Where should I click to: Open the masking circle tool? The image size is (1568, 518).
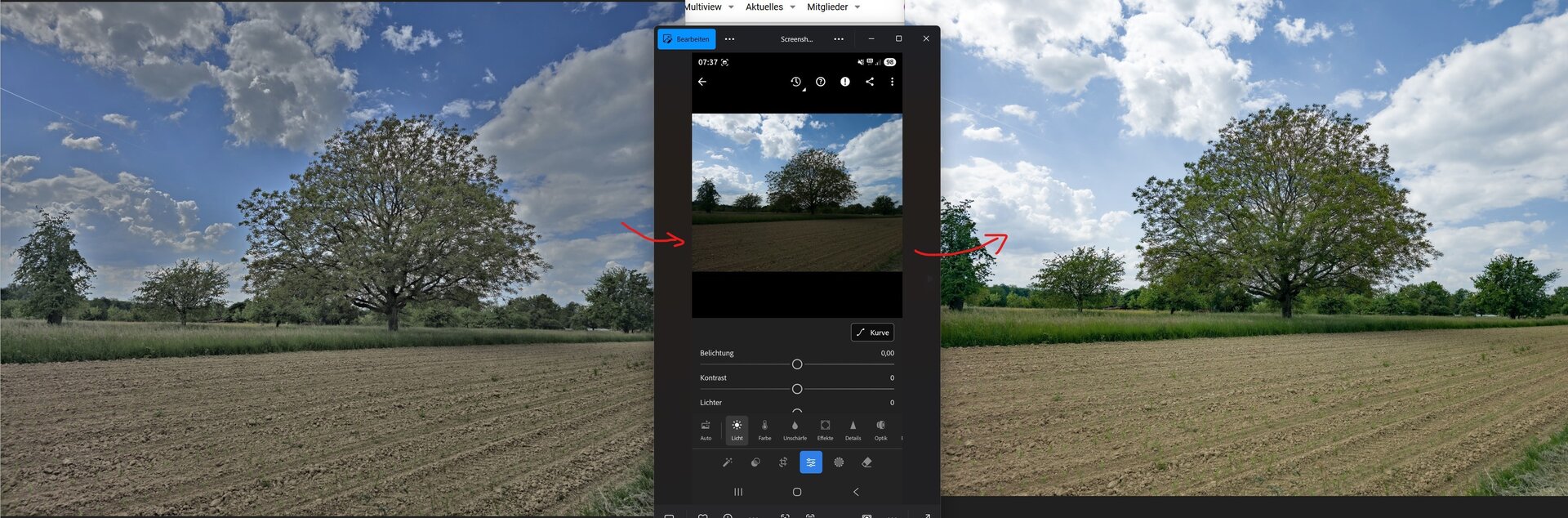839,462
